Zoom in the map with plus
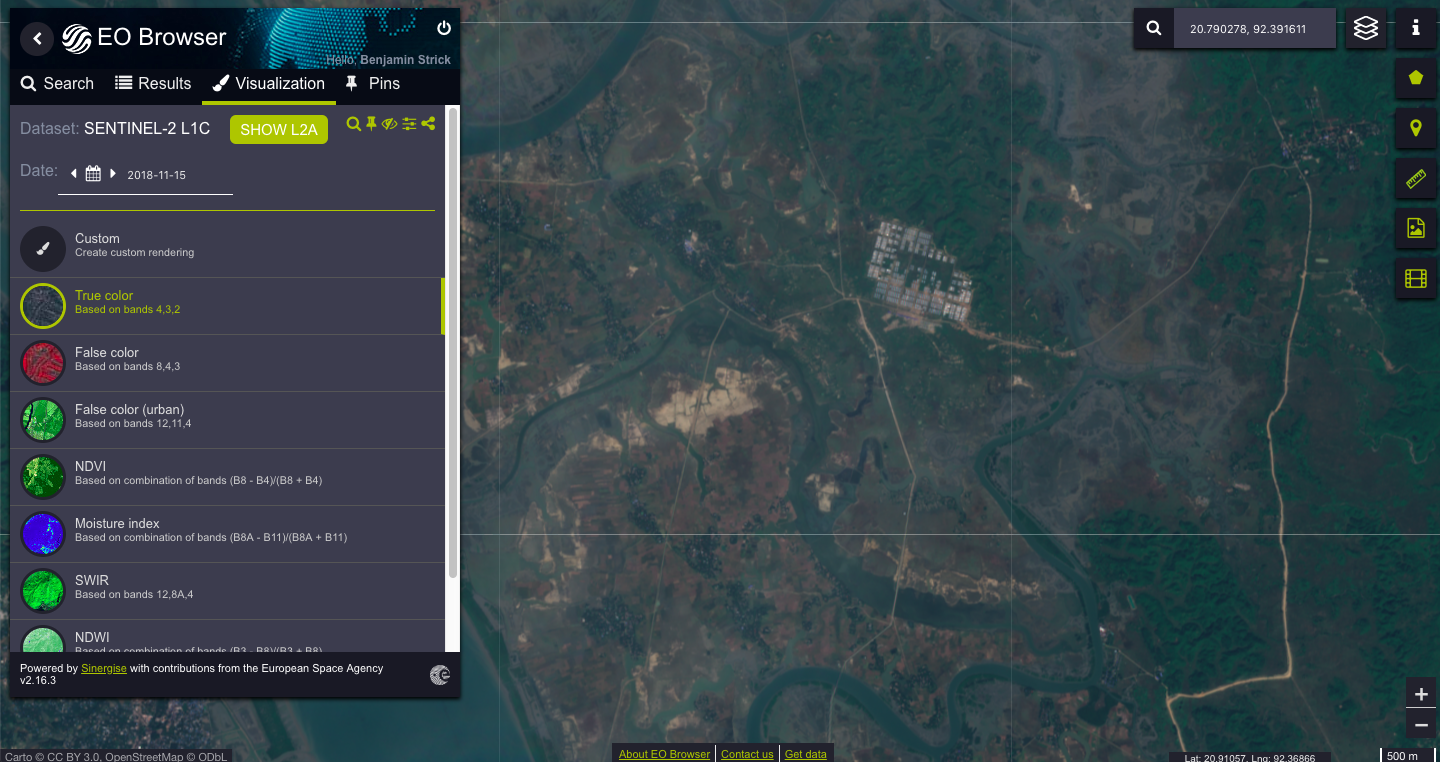The height and width of the screenshot is (762, 1440). tap(1421, 694)
